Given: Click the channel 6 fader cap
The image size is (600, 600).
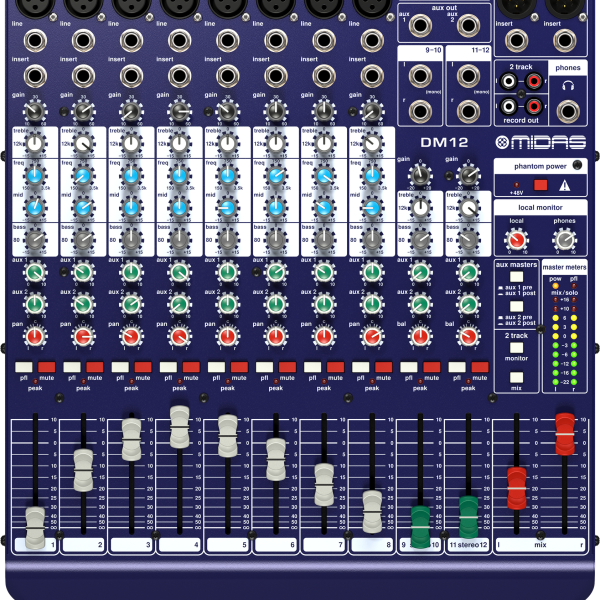Looking at the screenshot, I should (276, 459).
